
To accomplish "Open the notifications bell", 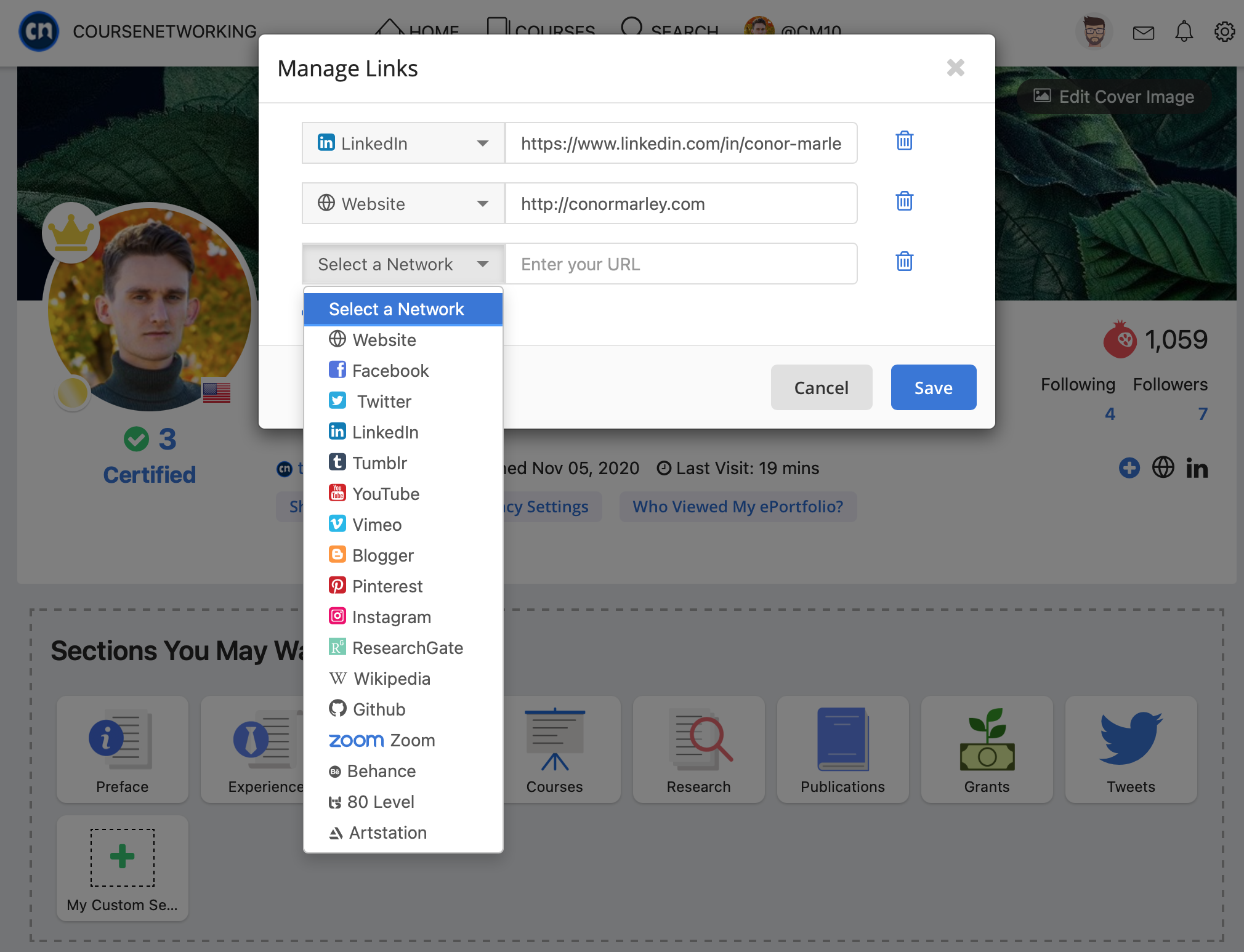I will [x=1184, y=31].
